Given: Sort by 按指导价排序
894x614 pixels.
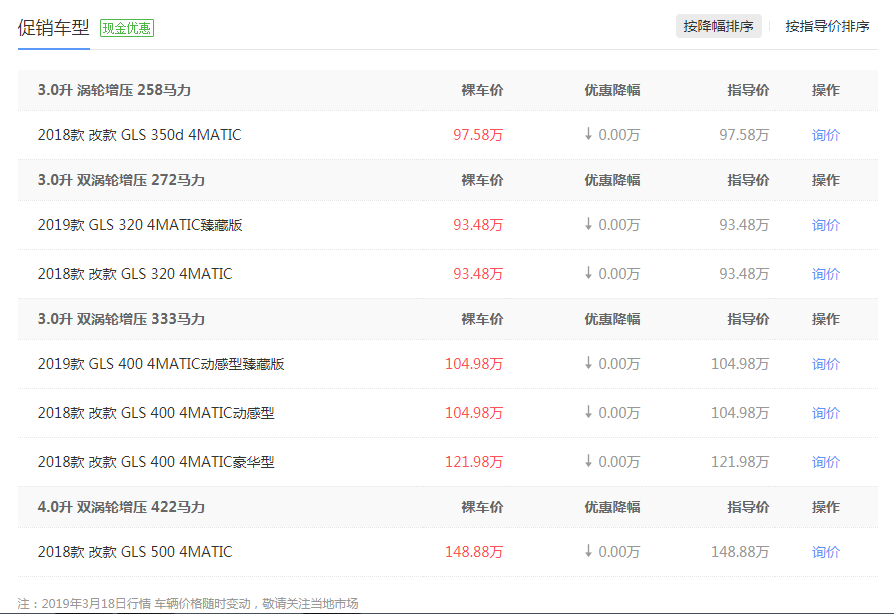Looking at the screenshot, I should click(827, 26).
